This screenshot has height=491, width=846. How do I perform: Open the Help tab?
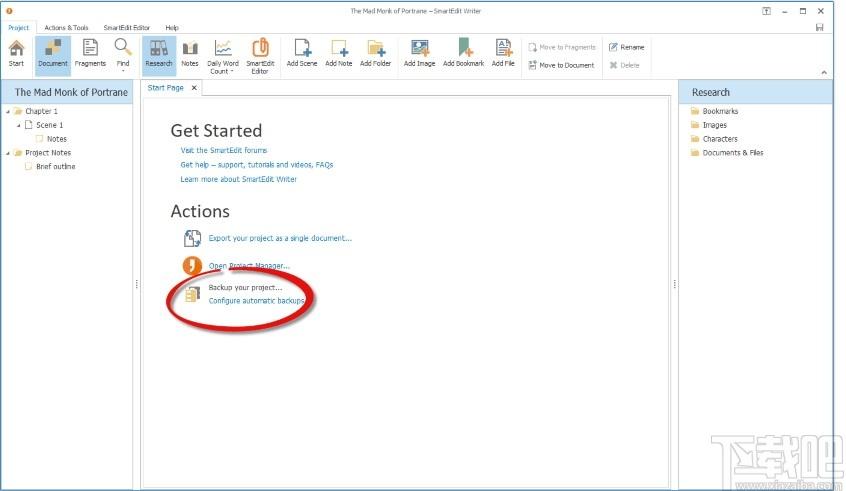(x=172, y=28)
